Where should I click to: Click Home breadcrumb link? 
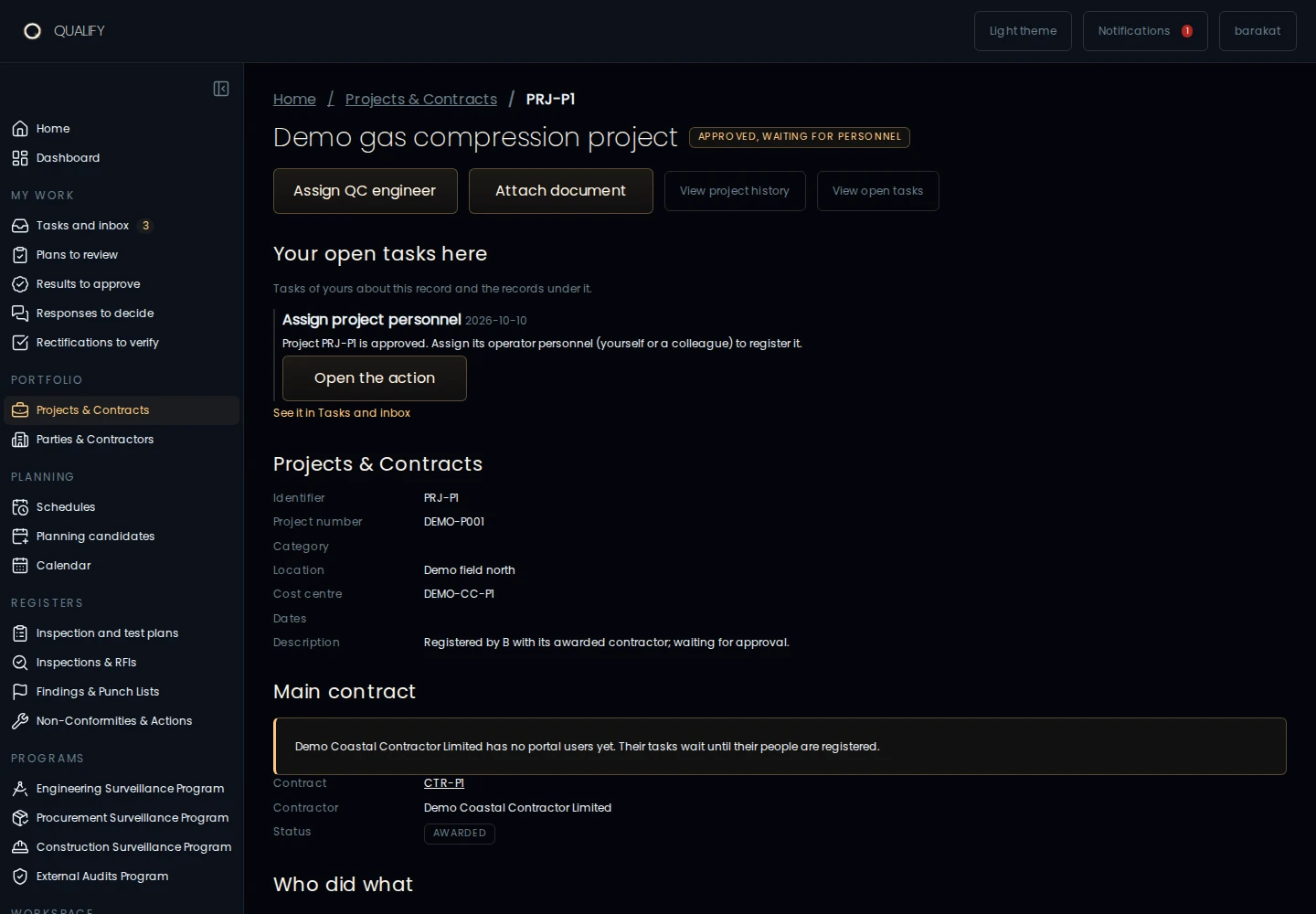point(294,99)
